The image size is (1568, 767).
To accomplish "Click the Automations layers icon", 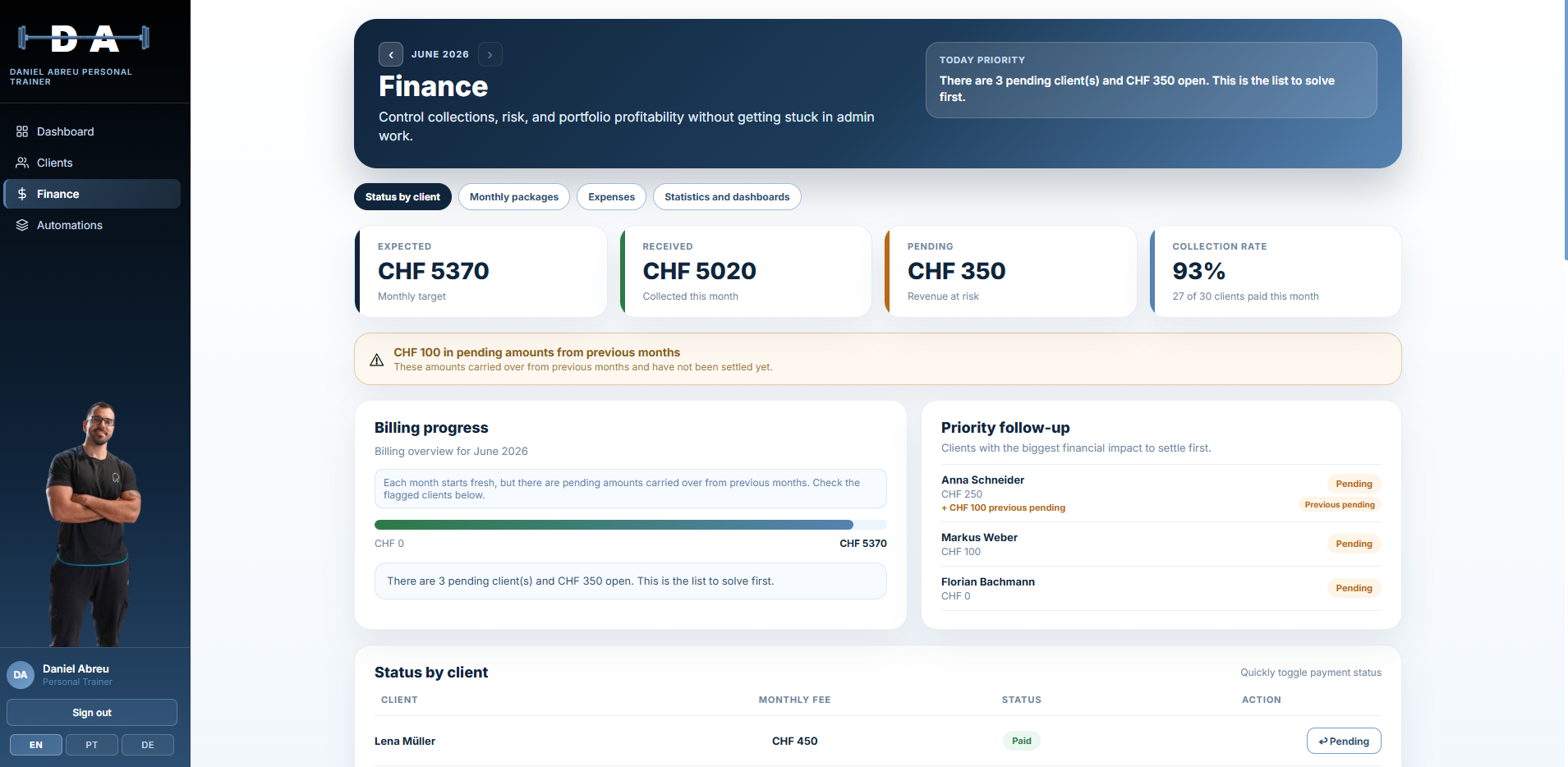I will coord(22,225).
